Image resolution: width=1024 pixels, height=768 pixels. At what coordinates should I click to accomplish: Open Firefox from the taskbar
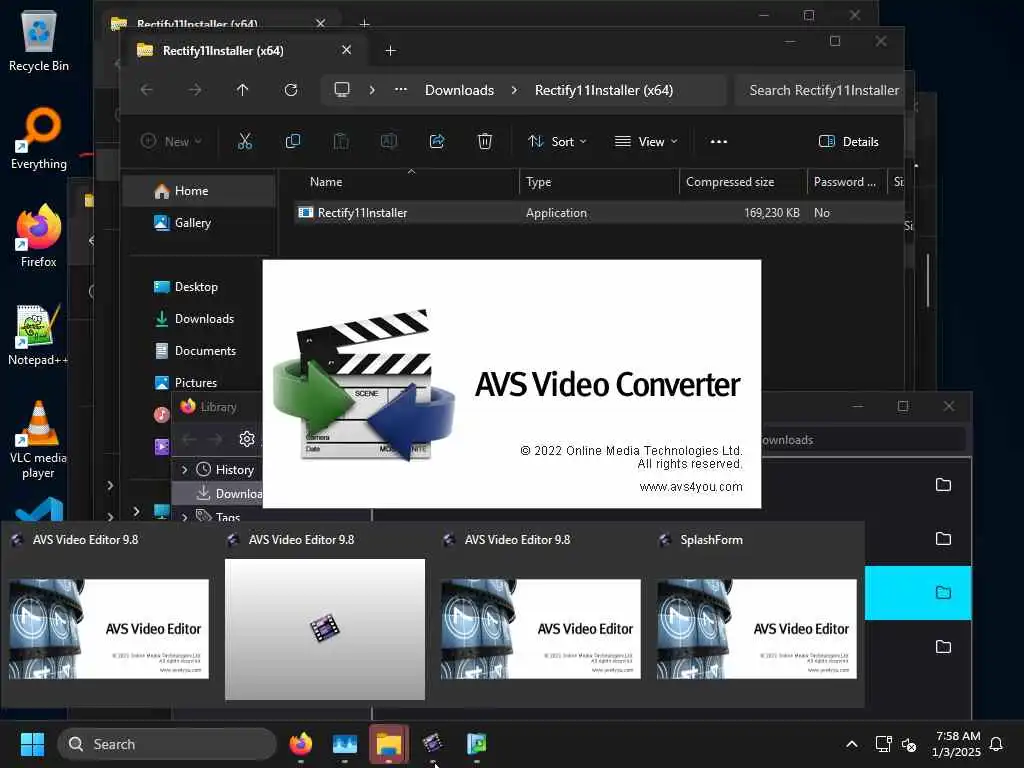pos(300,744)
